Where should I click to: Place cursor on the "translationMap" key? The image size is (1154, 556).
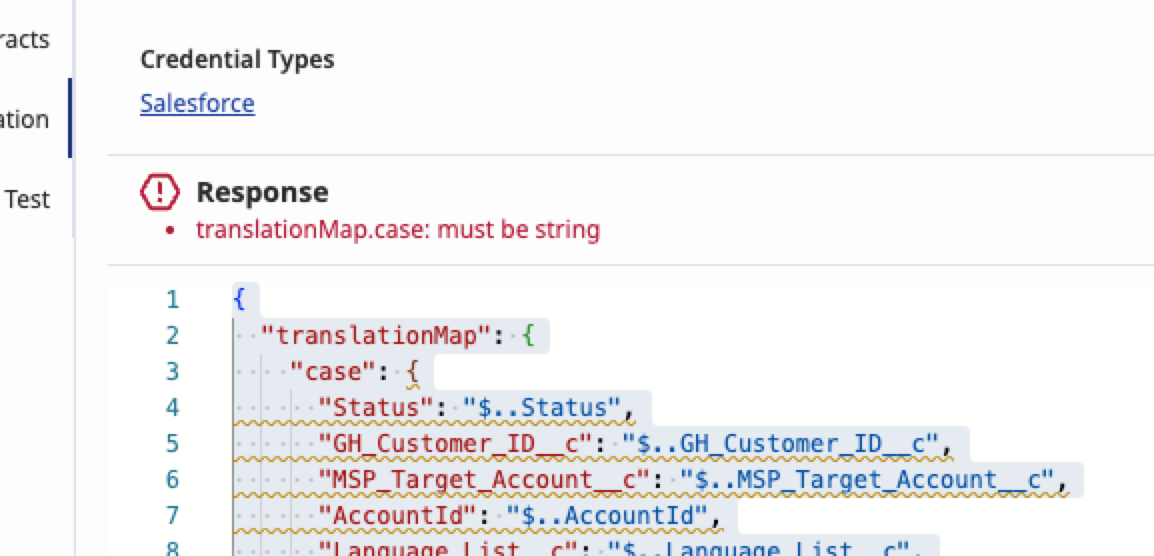(x=377, y=335)
